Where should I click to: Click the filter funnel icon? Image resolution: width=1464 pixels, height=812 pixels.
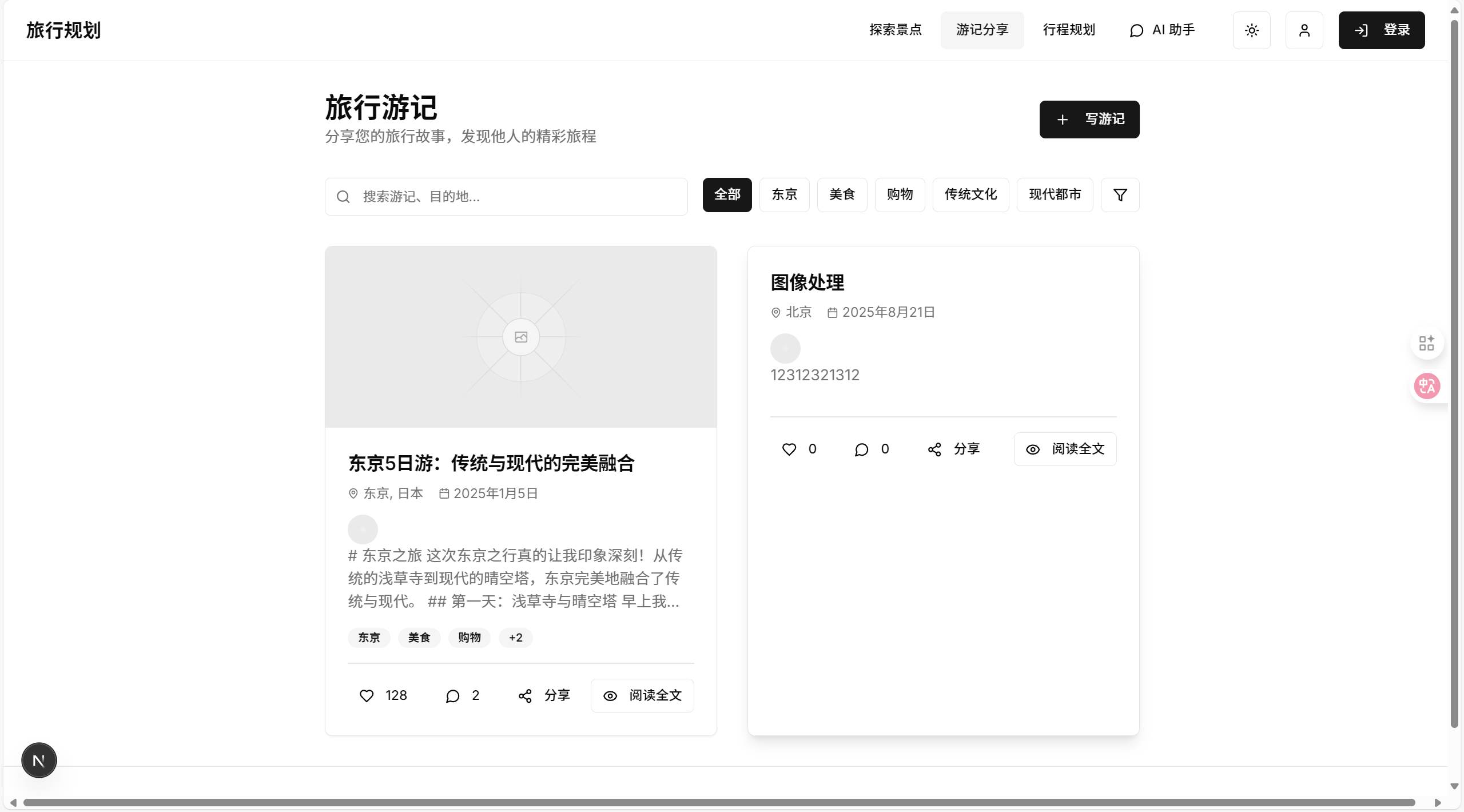(x=1120, y=195)
